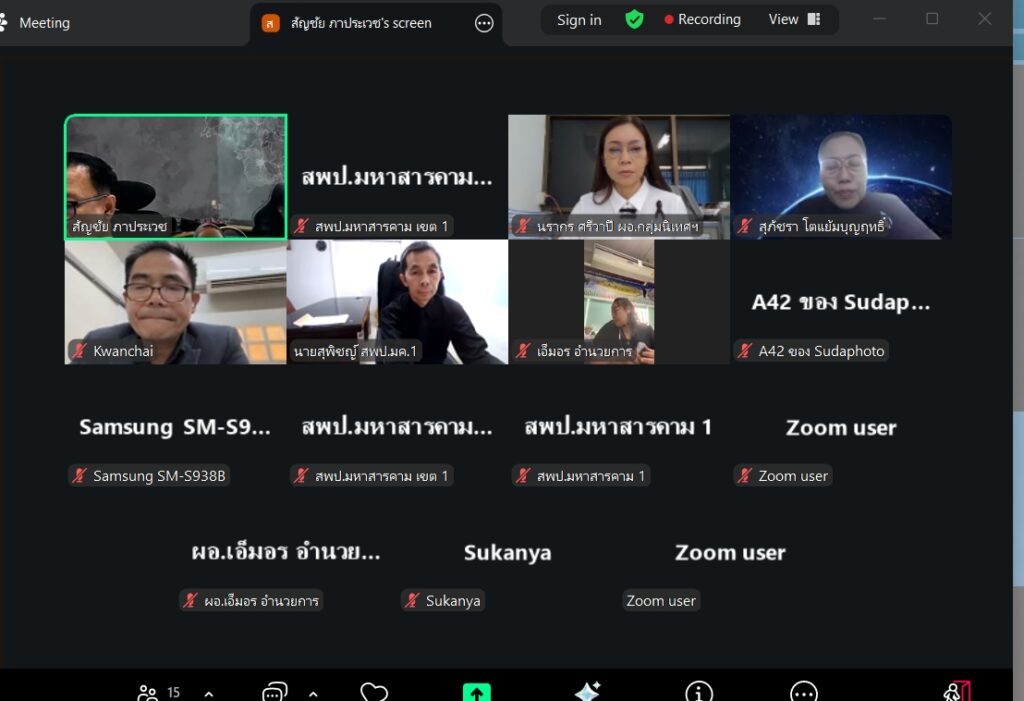The width and height of the screenshot is (1024, 701).
Task: Click the Recording indicator
Action: pos(703,20)
